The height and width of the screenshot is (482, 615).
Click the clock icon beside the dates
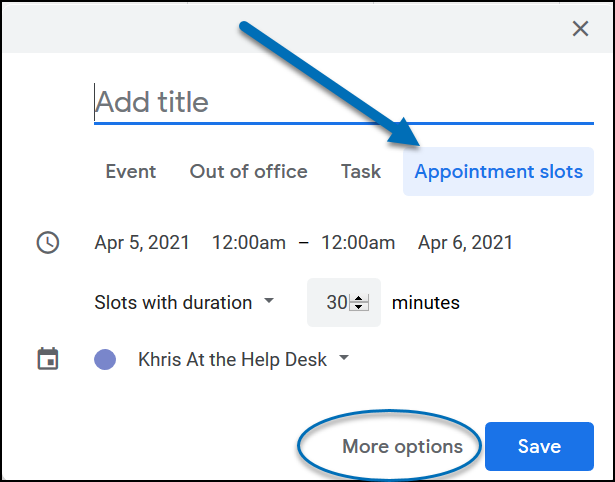click(47, 243)
